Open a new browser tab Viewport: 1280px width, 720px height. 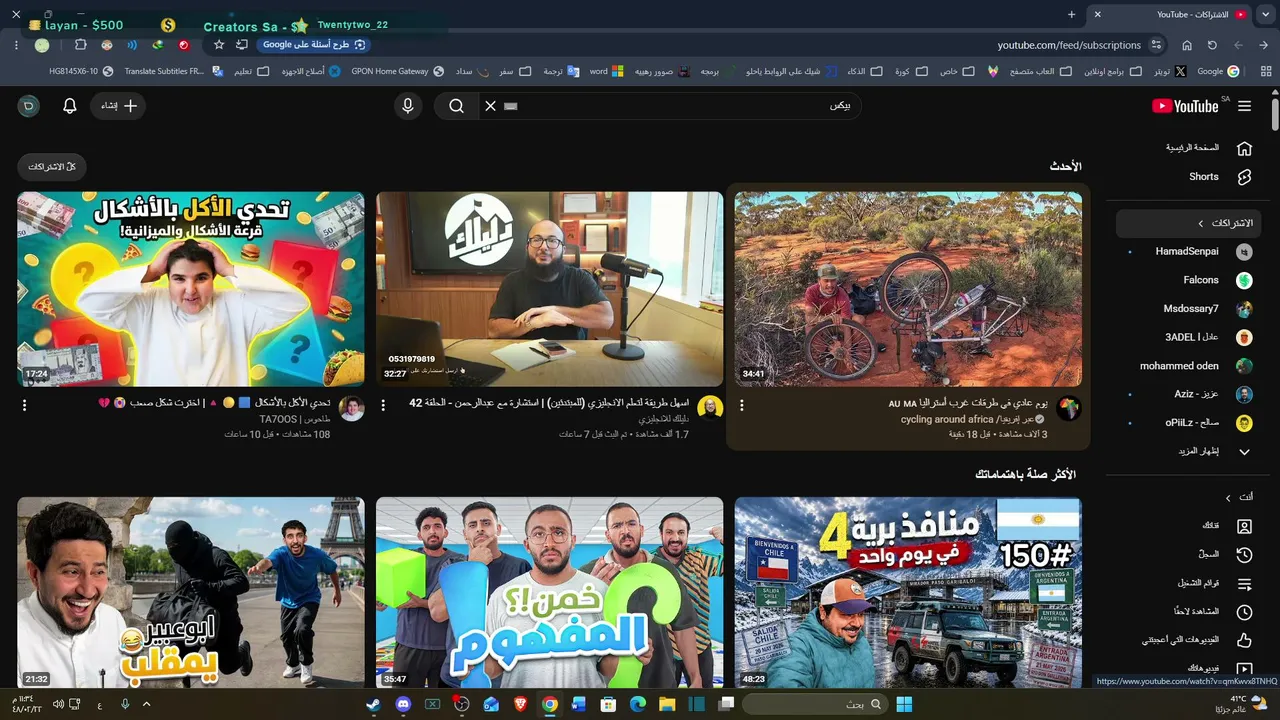[x=1071, y=15]
